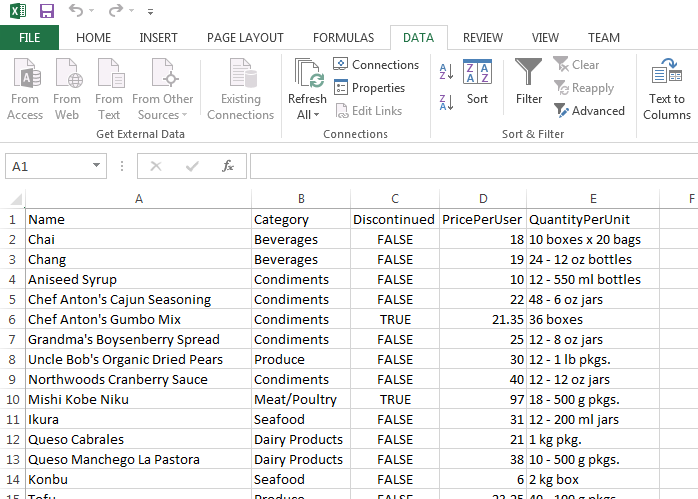The width and height of the screenshot is (698, 499).
Task: Select column C header
Action: point(395,199)
